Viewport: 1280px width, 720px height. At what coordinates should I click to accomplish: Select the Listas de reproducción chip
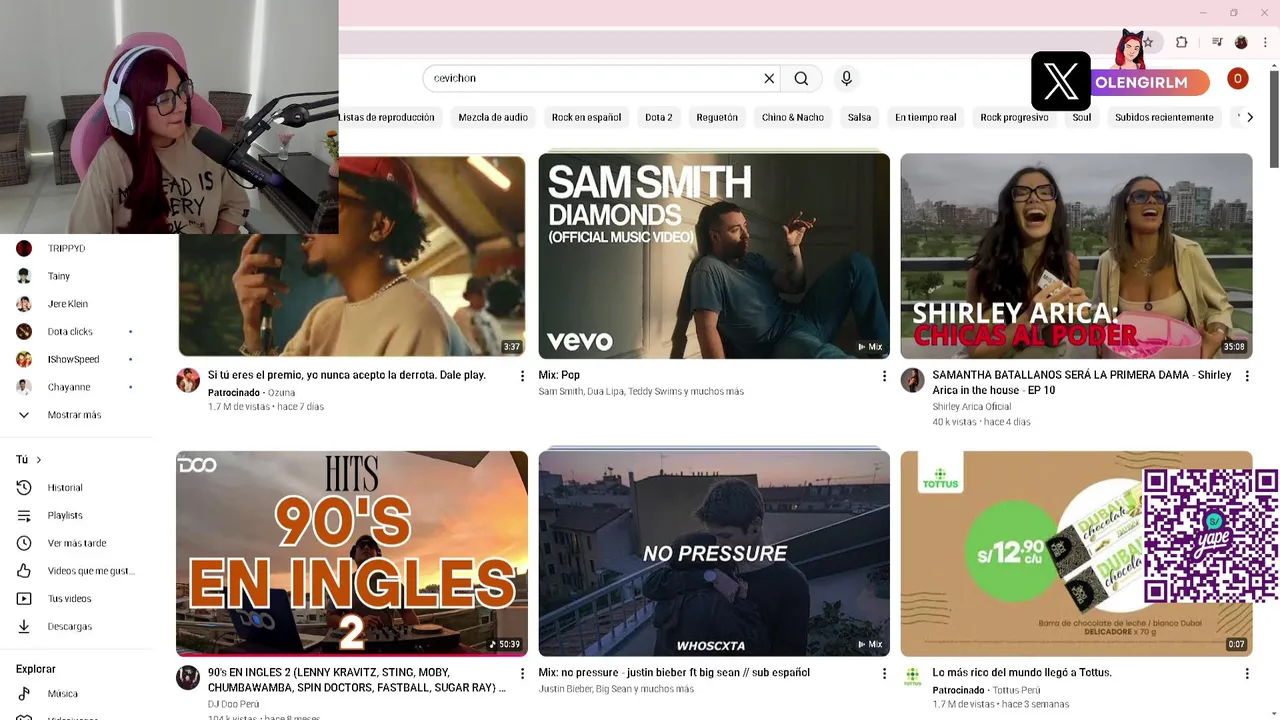pos(387,117)
